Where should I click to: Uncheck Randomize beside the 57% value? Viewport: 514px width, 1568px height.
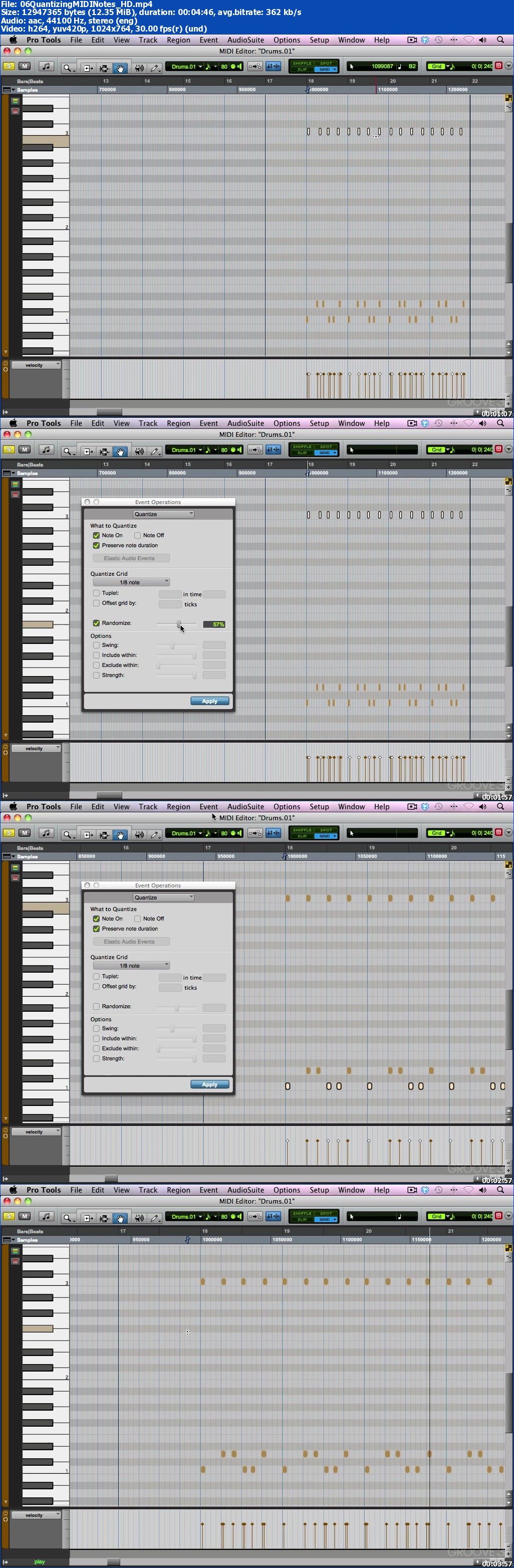tap(96, 623)
